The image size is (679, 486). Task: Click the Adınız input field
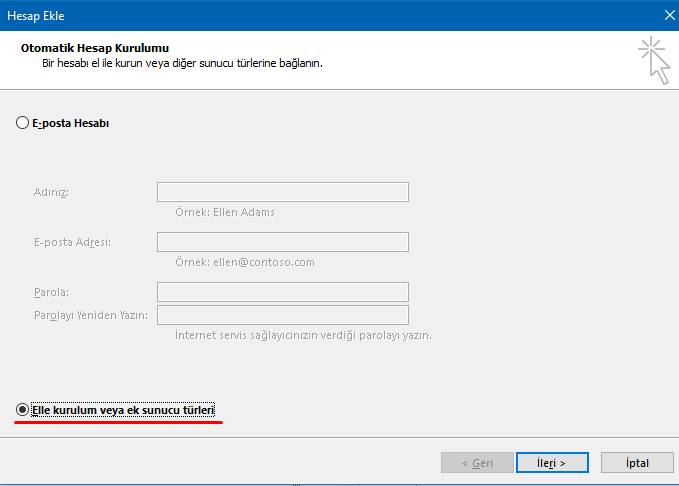[x=283, y=192]
